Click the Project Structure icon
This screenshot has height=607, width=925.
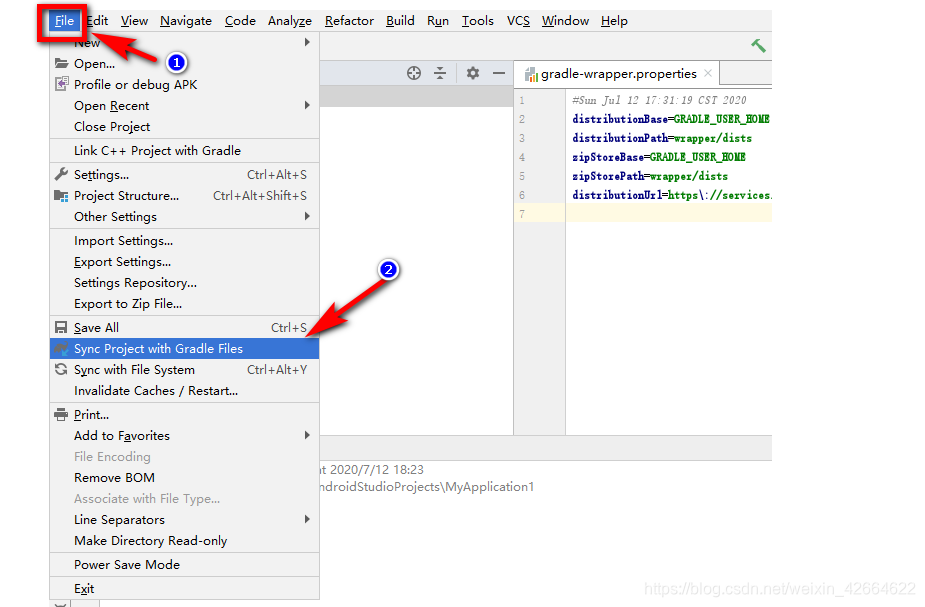pos(61,195)
